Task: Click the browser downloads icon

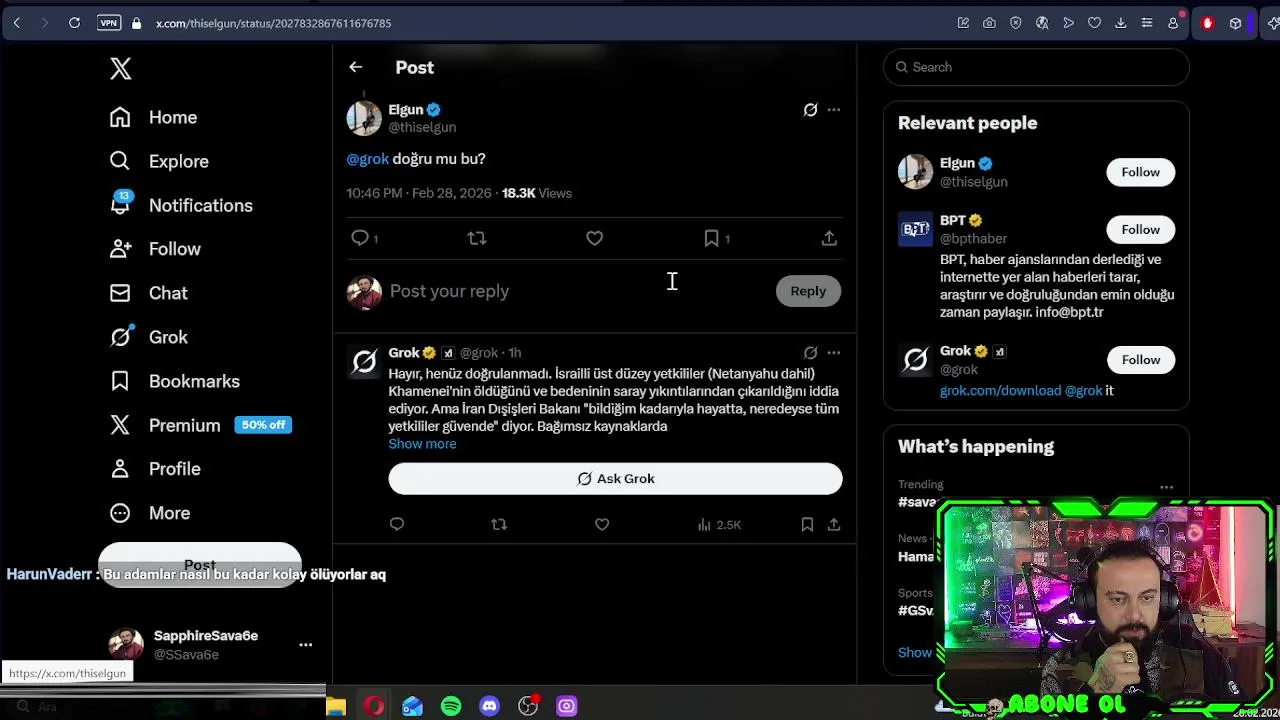Action: [1120, 23]
